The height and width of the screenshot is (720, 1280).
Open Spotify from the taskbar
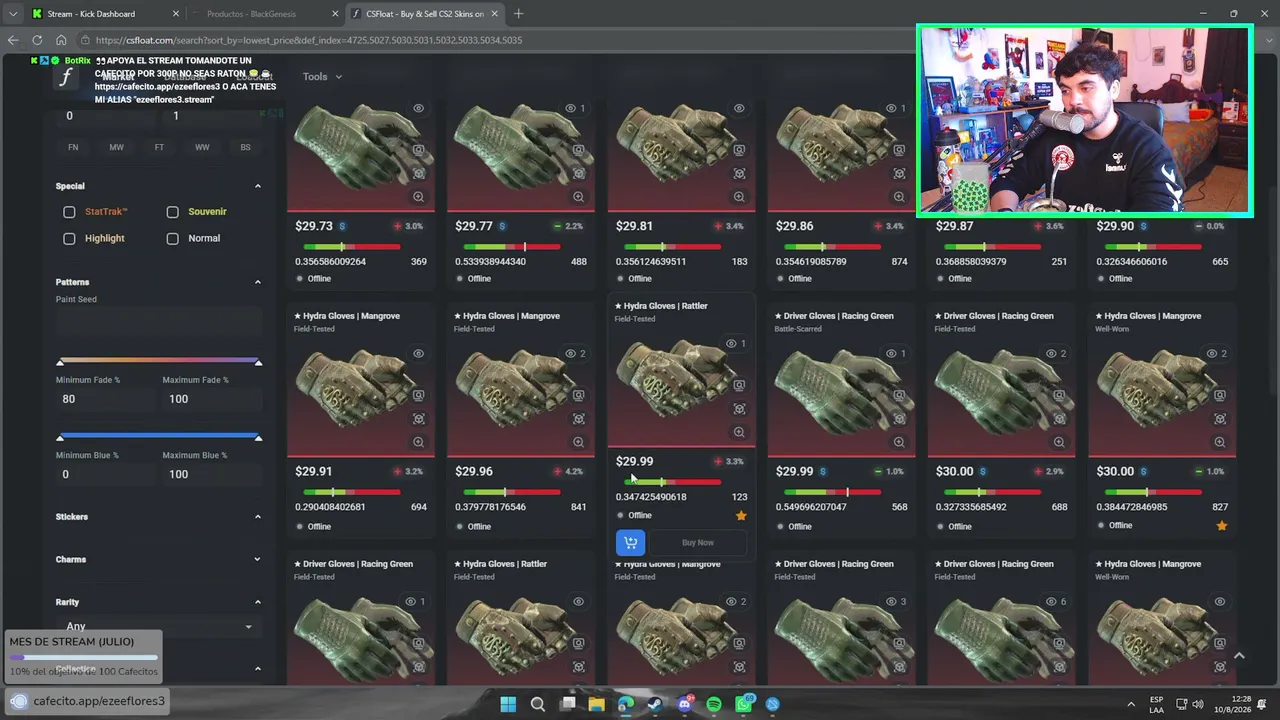click(714, 704)
